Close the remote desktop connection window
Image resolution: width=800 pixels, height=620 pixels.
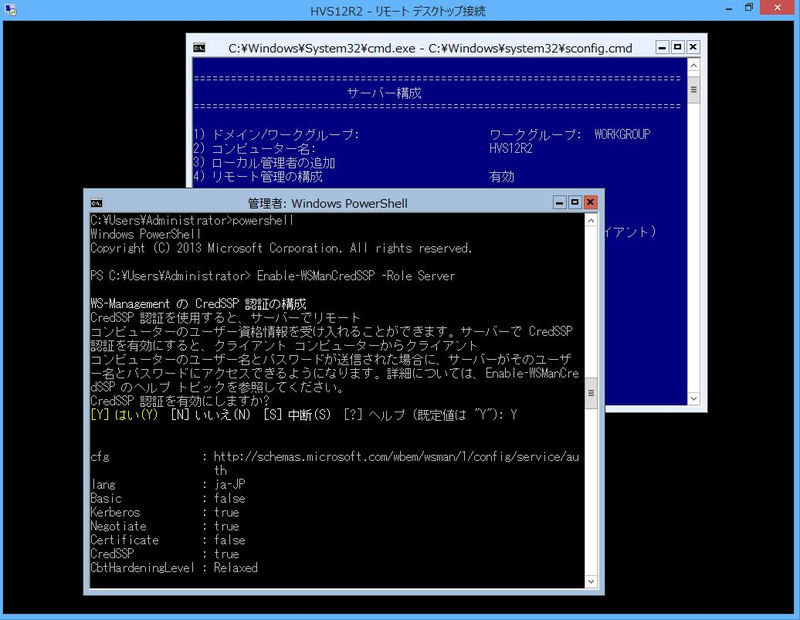(778, 8)
